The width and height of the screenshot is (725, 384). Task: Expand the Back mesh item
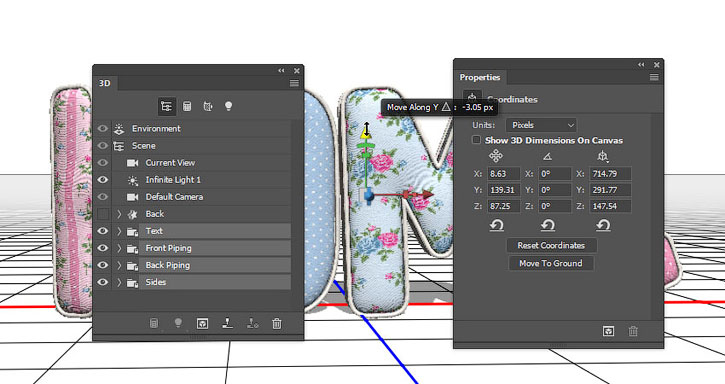pyautogui.click(x=119, y=214)
